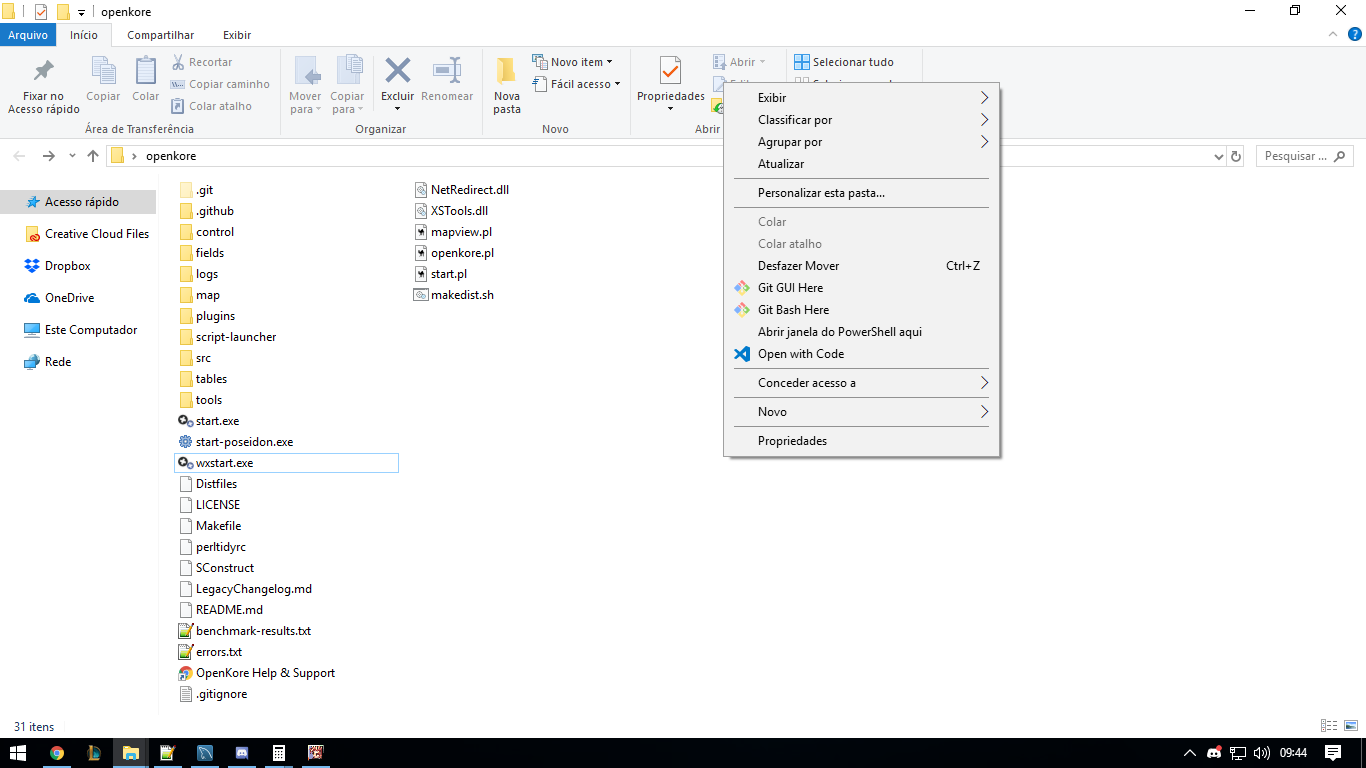Click inside the Pesquisar search box
The height and width of the screenshot is (768, 1366).
point(1300,155)
